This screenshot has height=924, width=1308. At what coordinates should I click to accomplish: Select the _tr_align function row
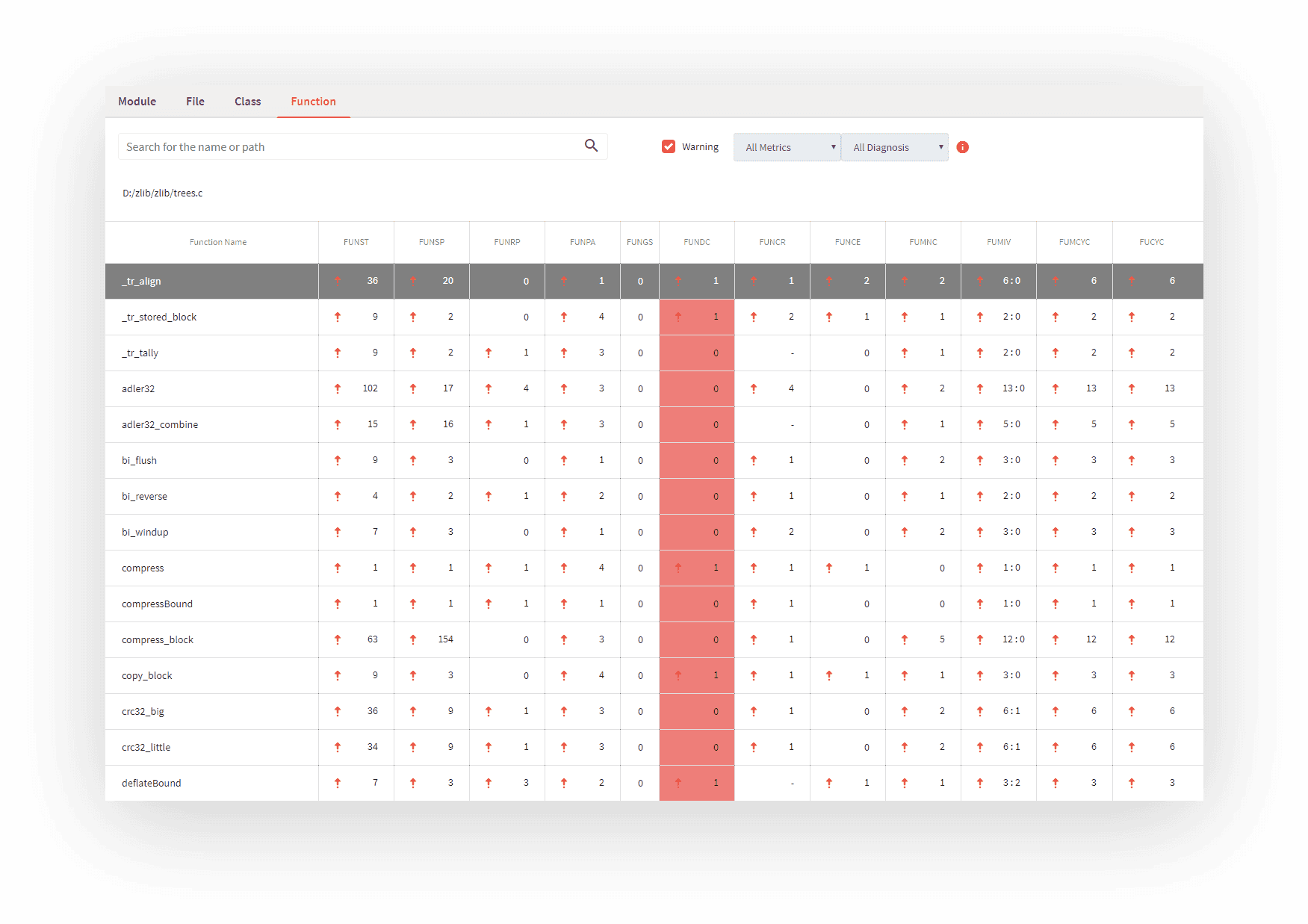coord(654,281)
